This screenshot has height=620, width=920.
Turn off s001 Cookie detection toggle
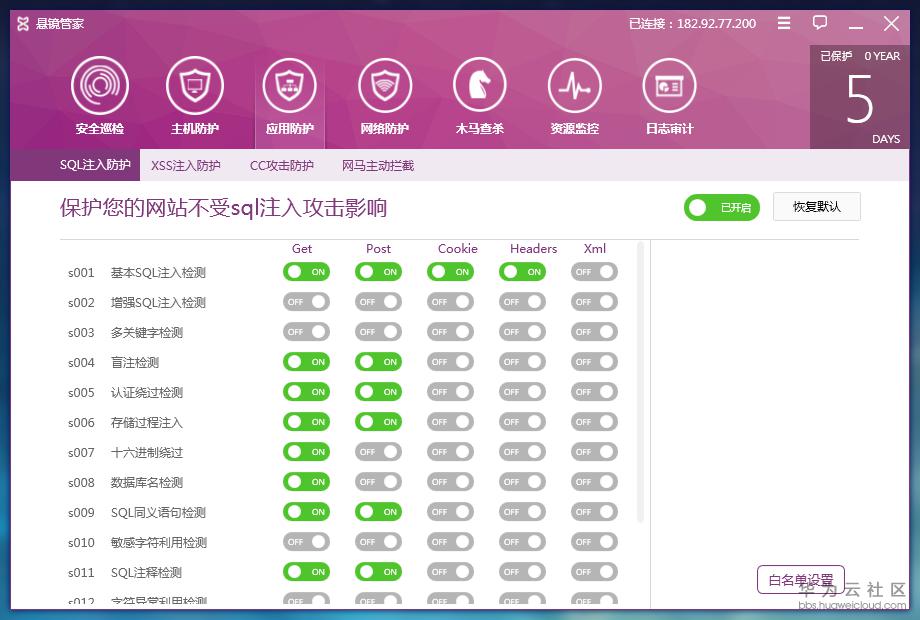451,272
